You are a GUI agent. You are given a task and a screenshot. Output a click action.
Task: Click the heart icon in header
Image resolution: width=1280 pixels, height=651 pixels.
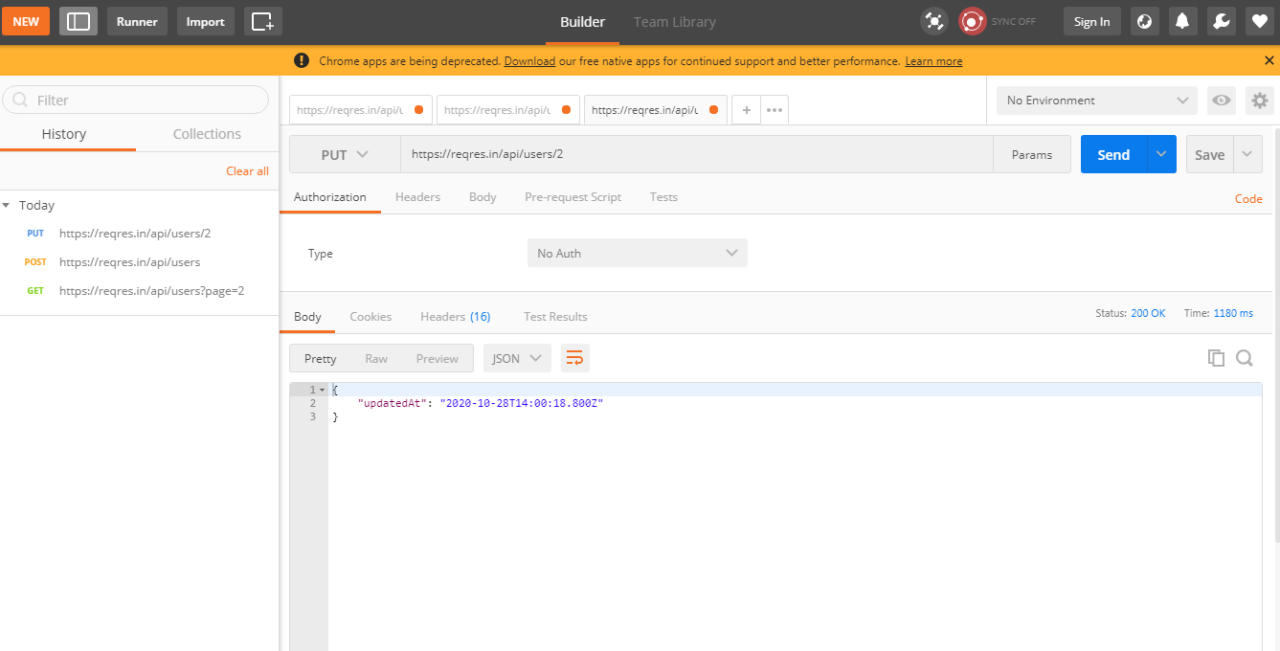(x=1259, y=21)
